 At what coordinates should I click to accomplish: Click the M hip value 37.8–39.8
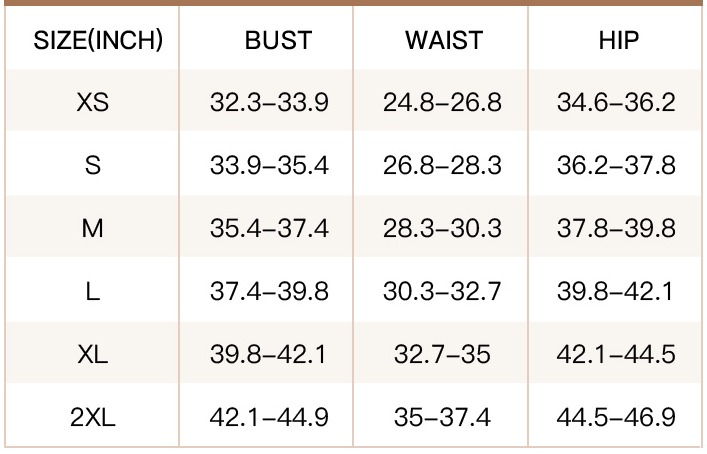pyautogui.click(x=616, y=228)
